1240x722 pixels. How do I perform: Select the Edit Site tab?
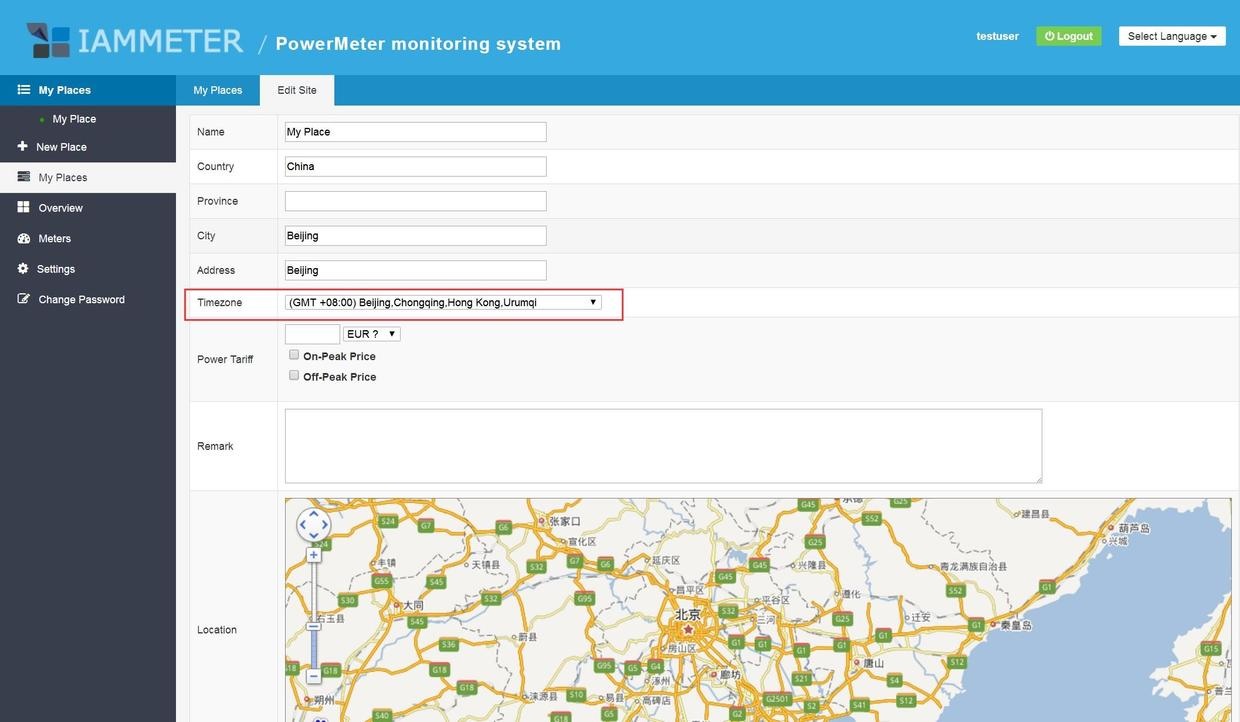click(297, 90)
